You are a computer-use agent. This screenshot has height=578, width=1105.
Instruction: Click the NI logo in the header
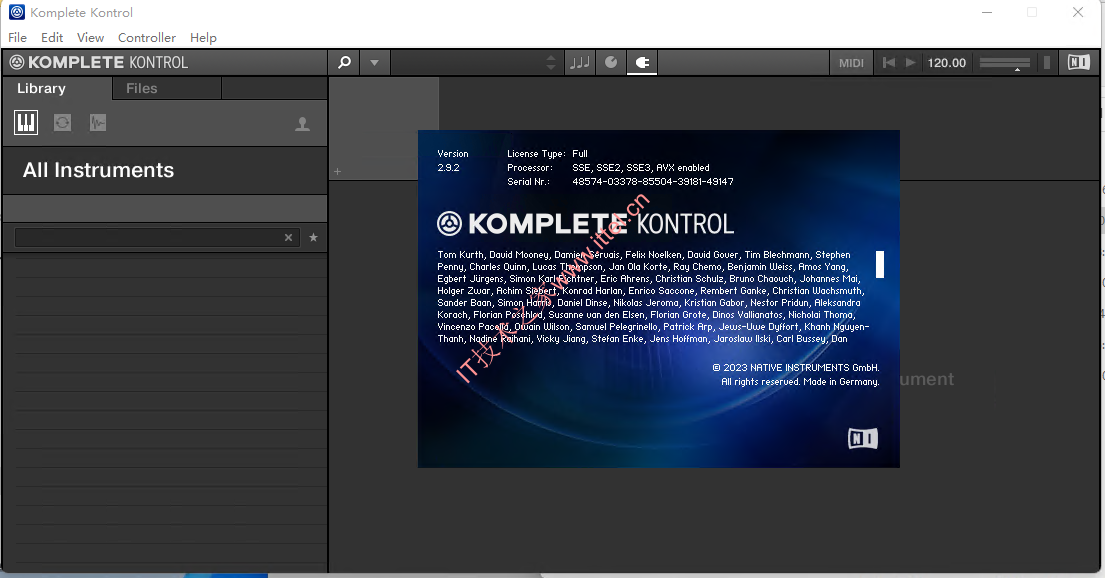coord(1078,63)
